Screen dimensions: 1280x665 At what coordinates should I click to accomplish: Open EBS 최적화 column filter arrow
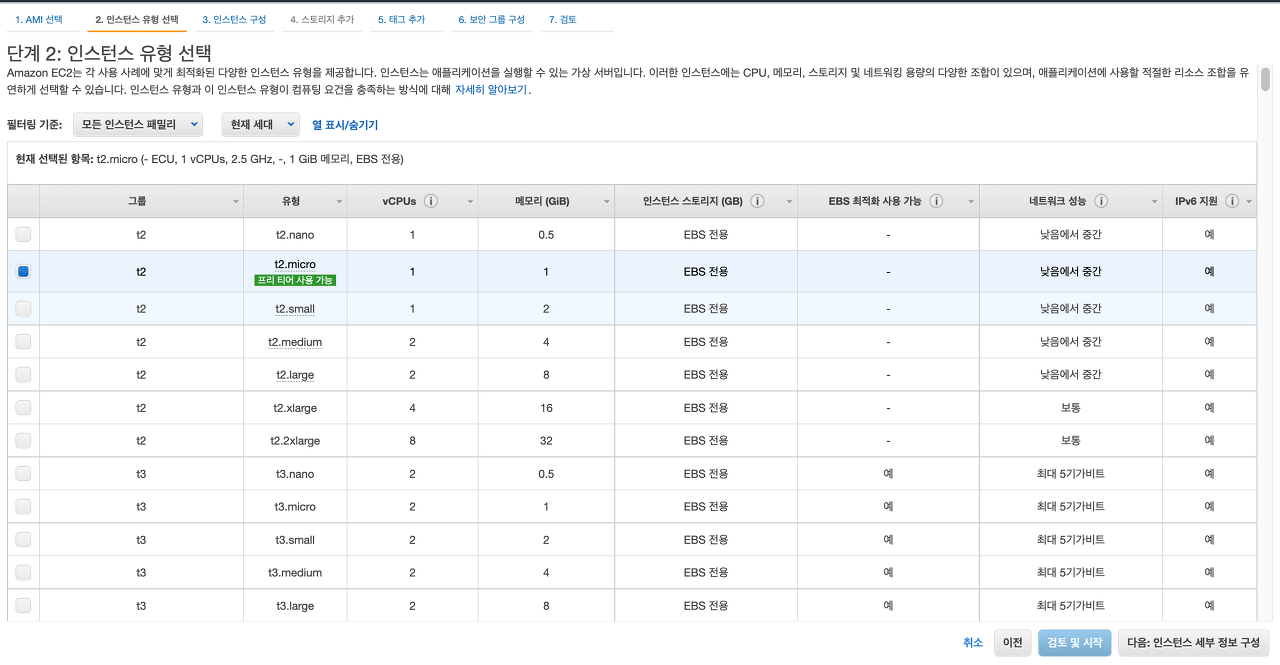tap(972, 202)
